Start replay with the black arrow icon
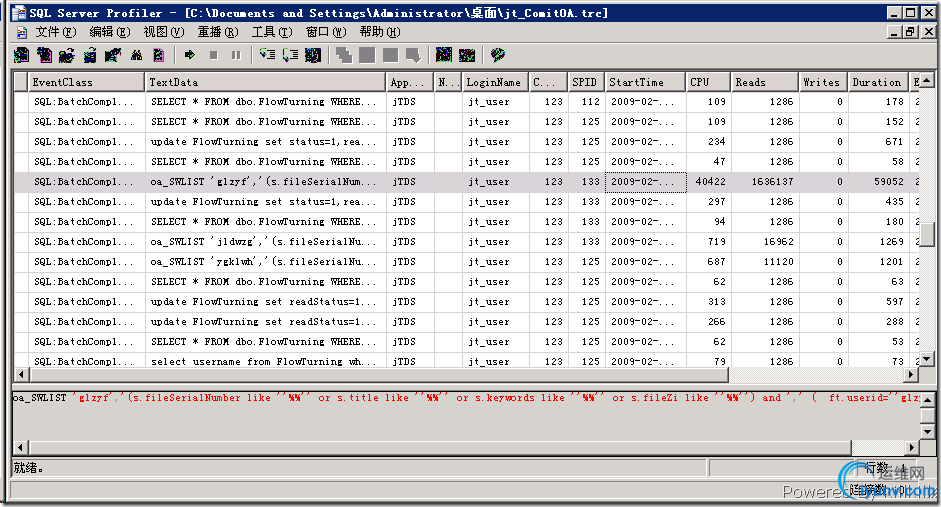 [x=190, y=55]
